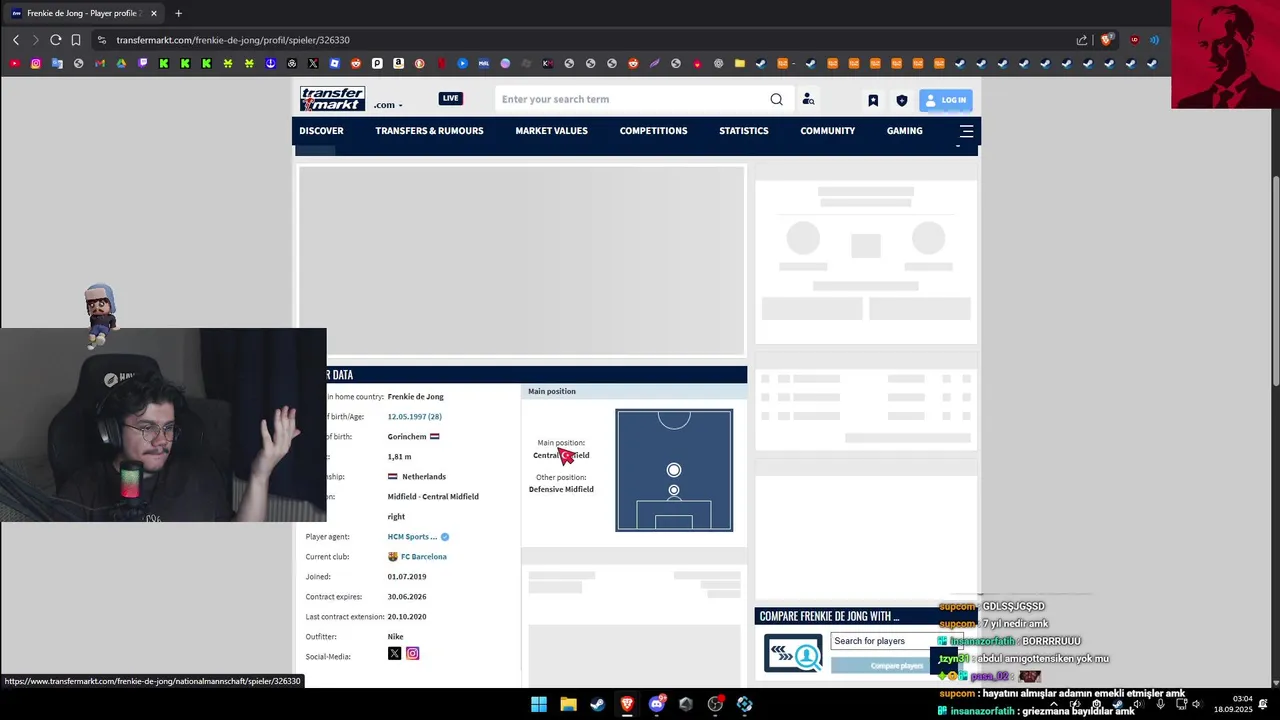The height and width of the screenshot is (720, 1280).
Task: Open the HCM Sports player agent link
Action: pyautogui.click(x=412, y=536)
